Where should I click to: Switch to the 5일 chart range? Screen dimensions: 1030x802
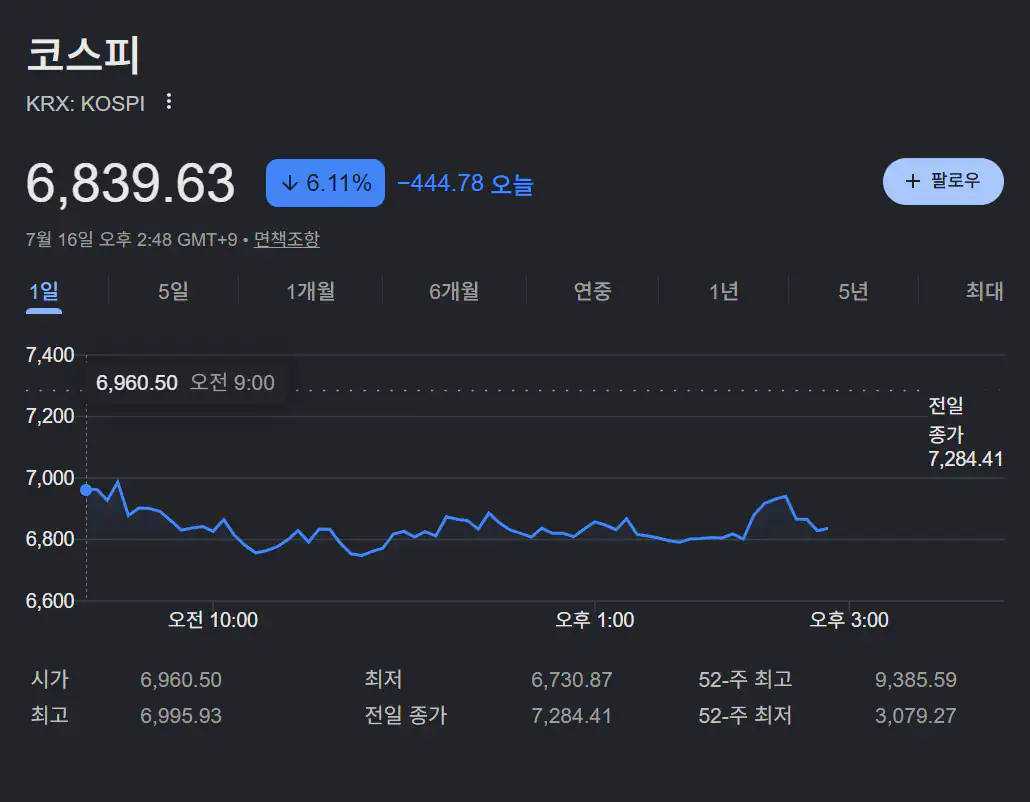(173, 291)
